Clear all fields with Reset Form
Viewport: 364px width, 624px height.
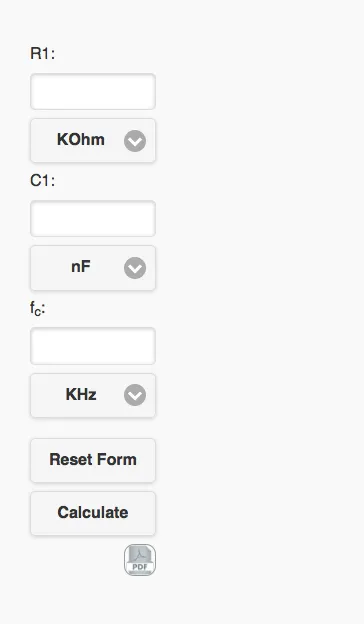point(93,460)
